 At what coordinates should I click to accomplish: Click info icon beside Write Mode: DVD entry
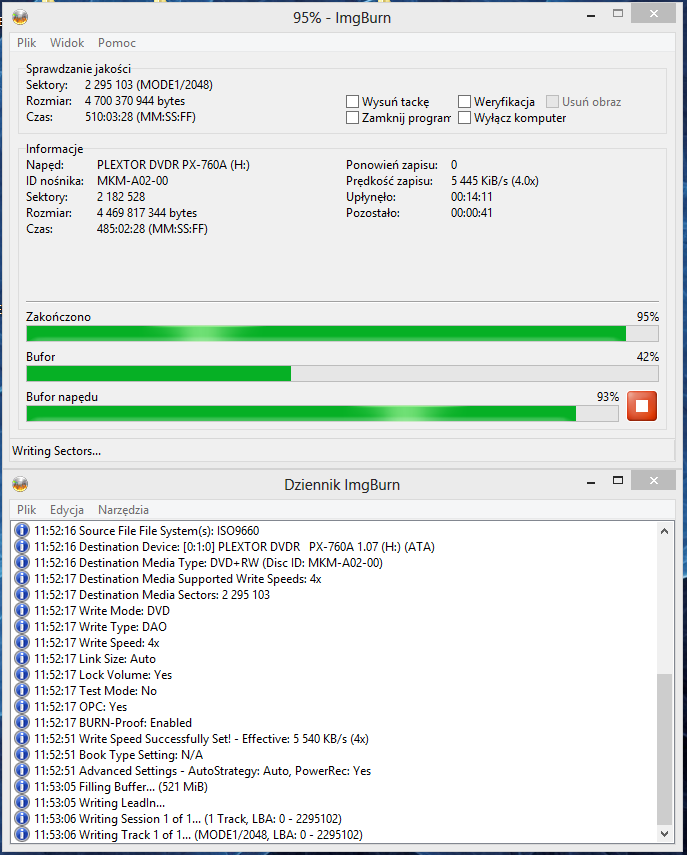[x=22, y=610]
